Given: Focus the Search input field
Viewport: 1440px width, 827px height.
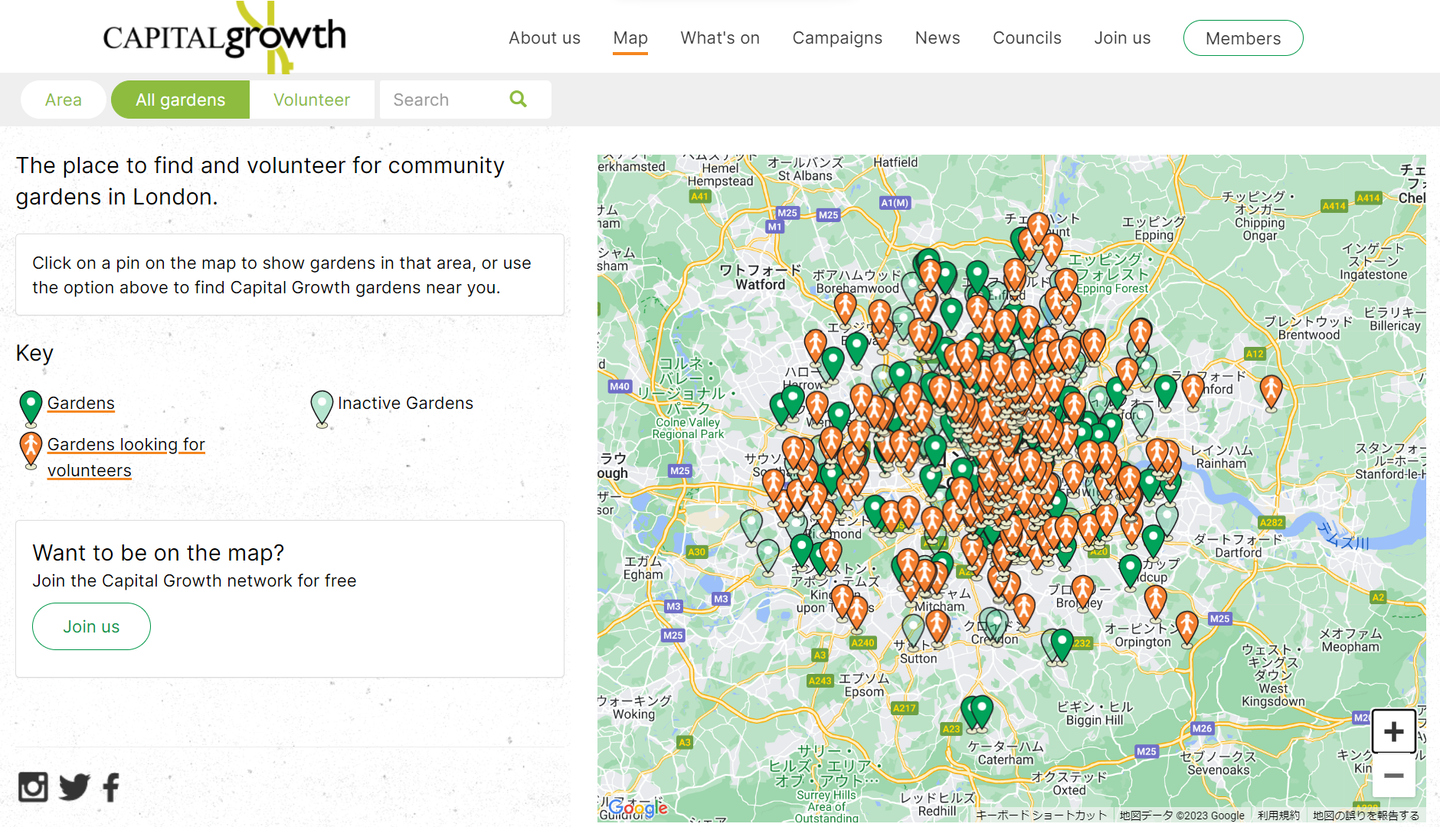Looking at the screenshot, I should pos(445,100).
